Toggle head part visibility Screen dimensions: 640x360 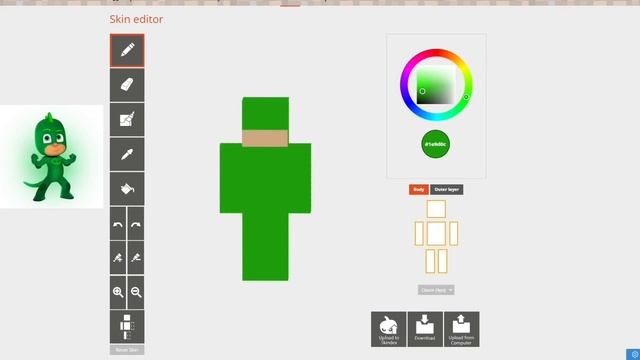(436, 209)
